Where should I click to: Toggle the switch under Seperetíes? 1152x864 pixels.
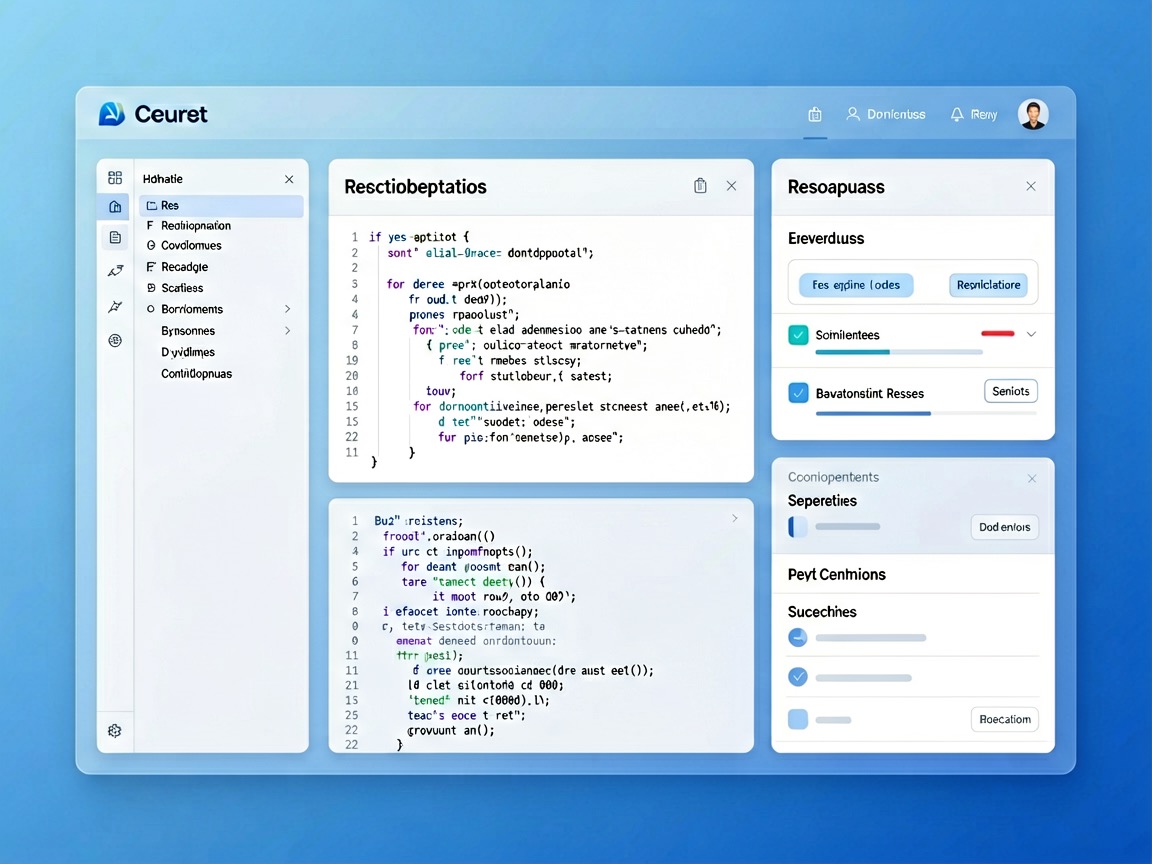coord(797,527)
